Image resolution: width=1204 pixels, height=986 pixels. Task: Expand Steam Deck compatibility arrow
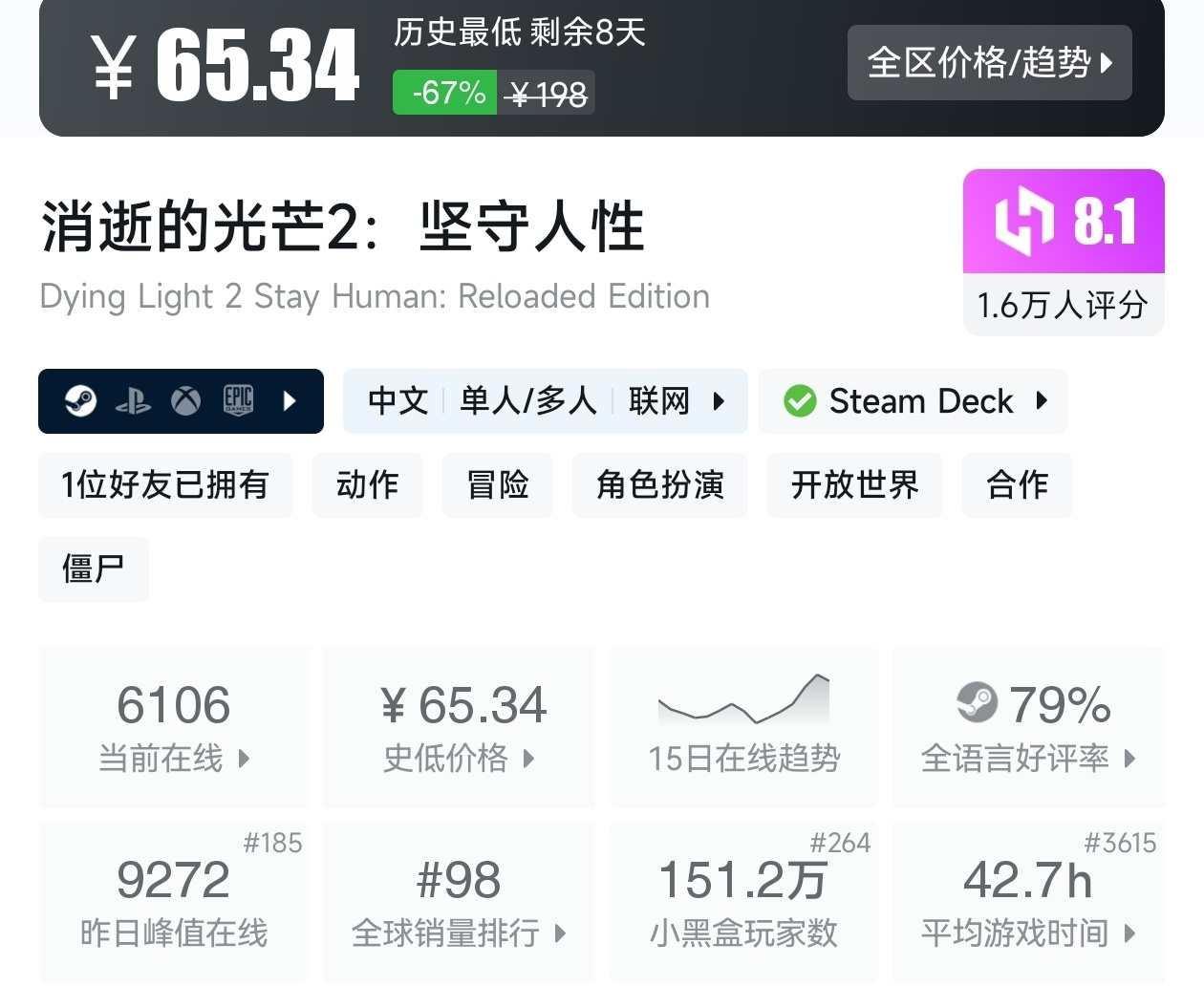point(1042,401)
